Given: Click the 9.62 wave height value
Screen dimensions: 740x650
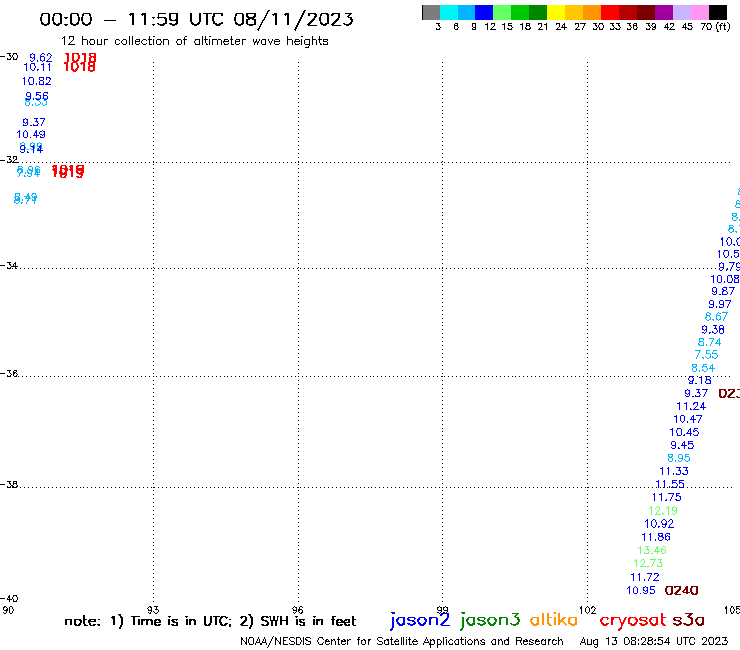Looking at the screenshot, I should click(41, 58).
